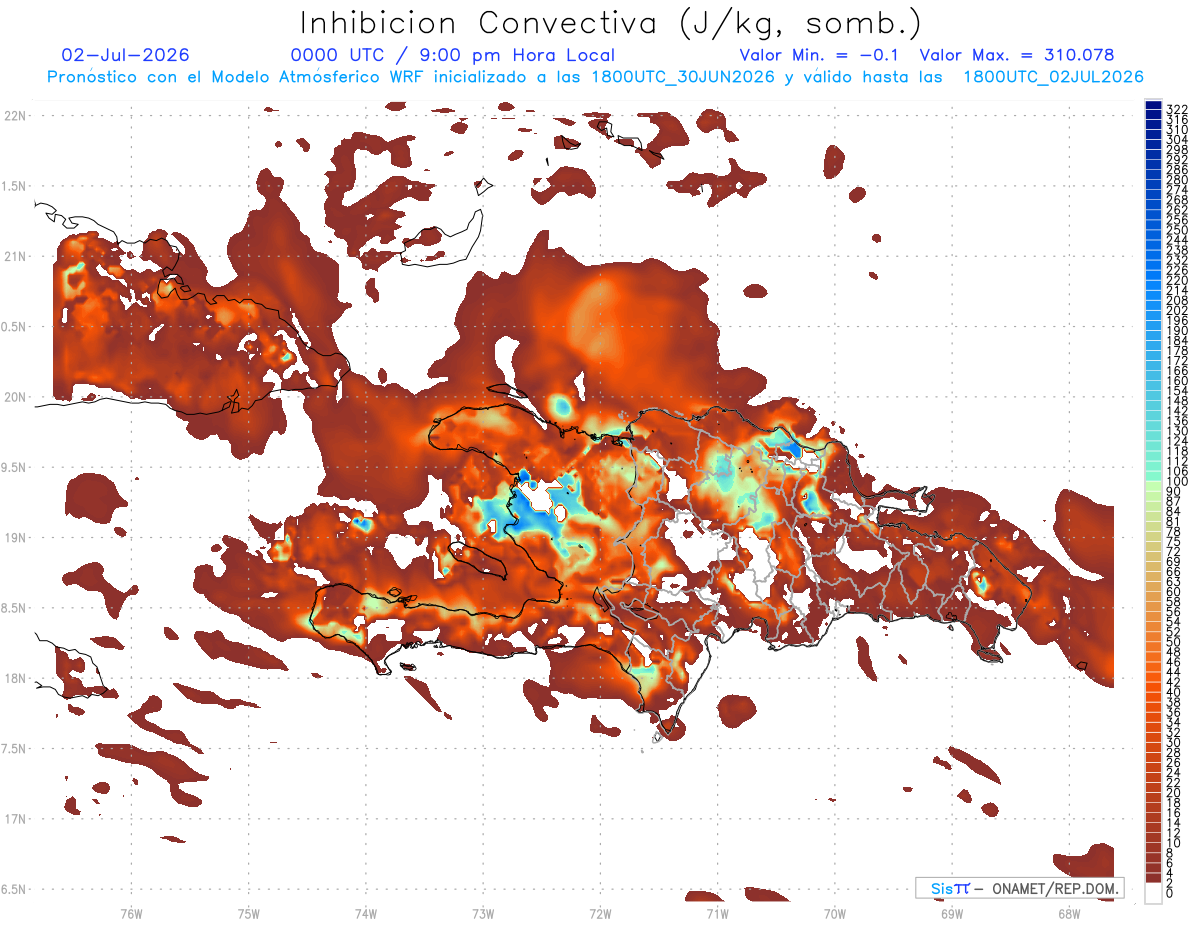
Task: Click the pale green swatch beside value 100
Action: coord(1153,485)
